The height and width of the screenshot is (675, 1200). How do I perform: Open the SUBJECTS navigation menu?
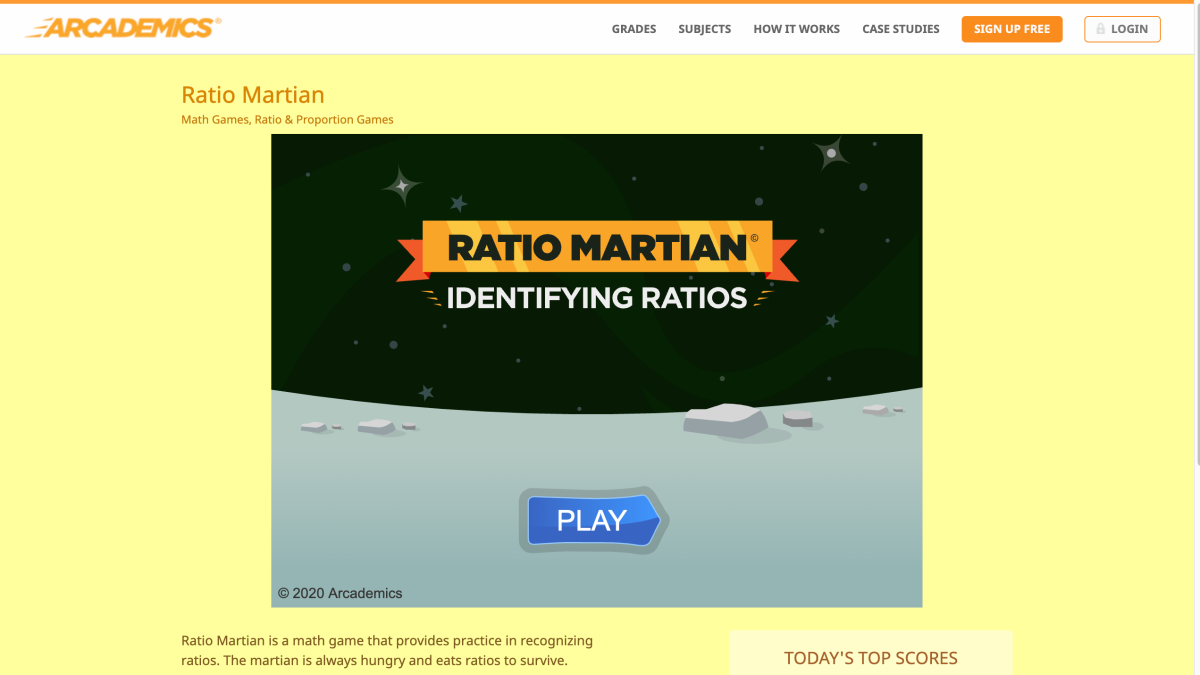(704, 29)
